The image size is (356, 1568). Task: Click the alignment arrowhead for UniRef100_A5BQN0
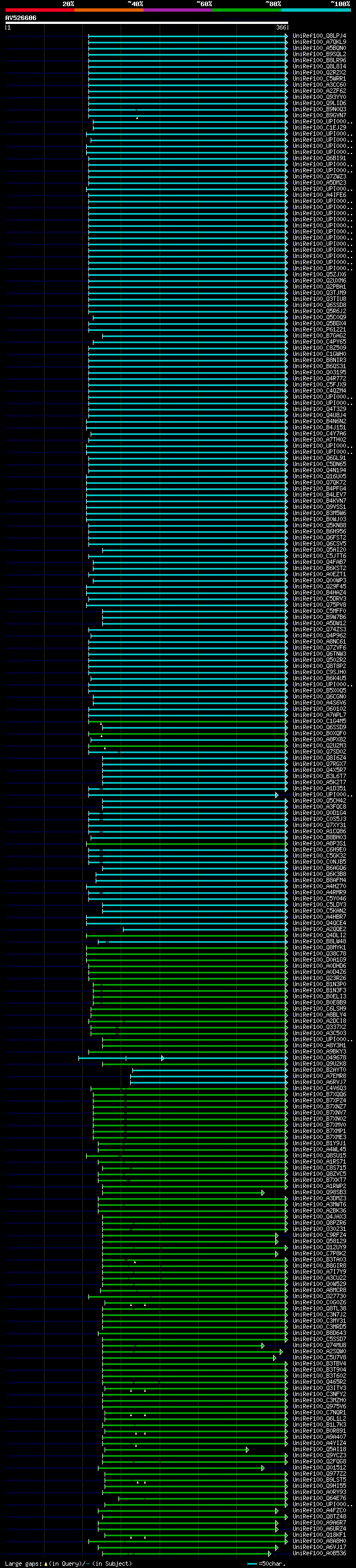286,48
